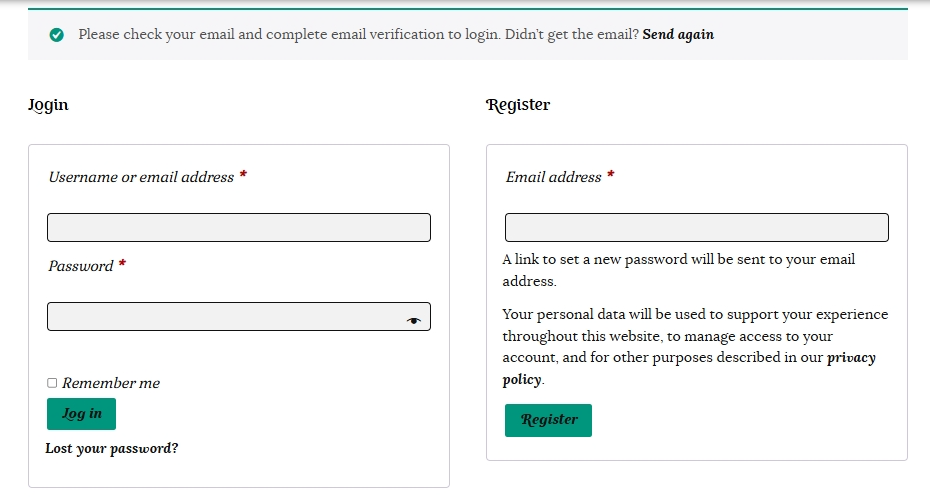Click the 'Password' field label

[81, 266]
